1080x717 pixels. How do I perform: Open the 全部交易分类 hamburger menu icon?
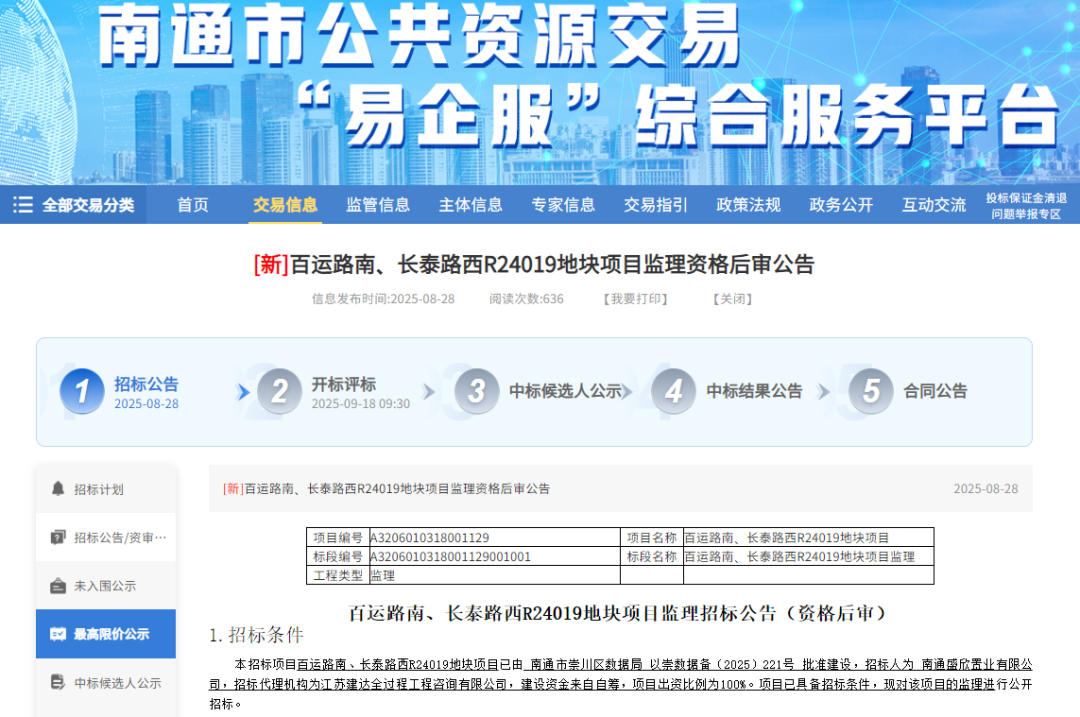22,204
